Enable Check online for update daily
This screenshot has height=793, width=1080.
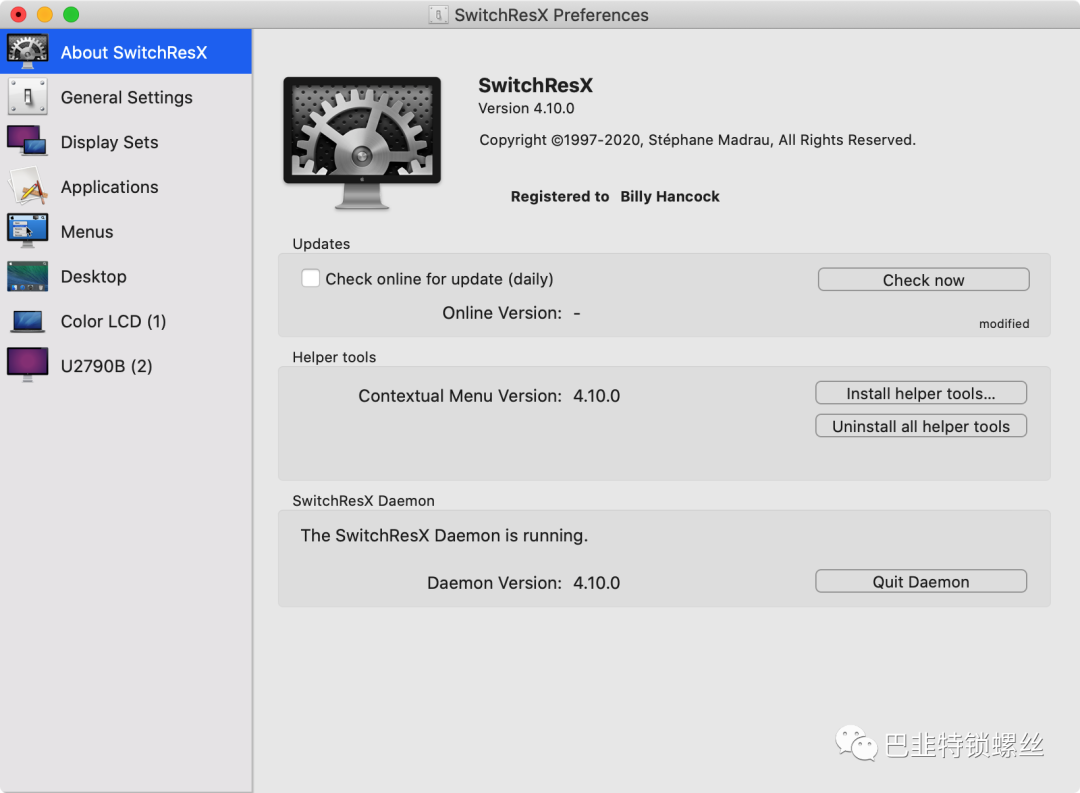(x=311, y=278)
